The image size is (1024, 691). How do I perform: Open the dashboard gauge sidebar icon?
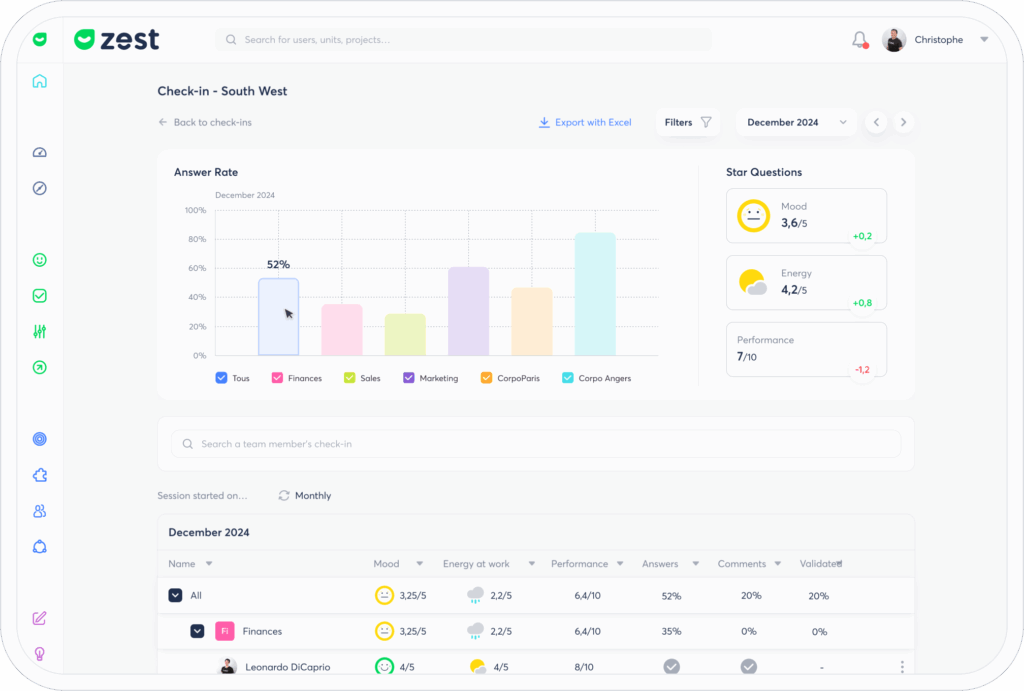pos(40,152)
